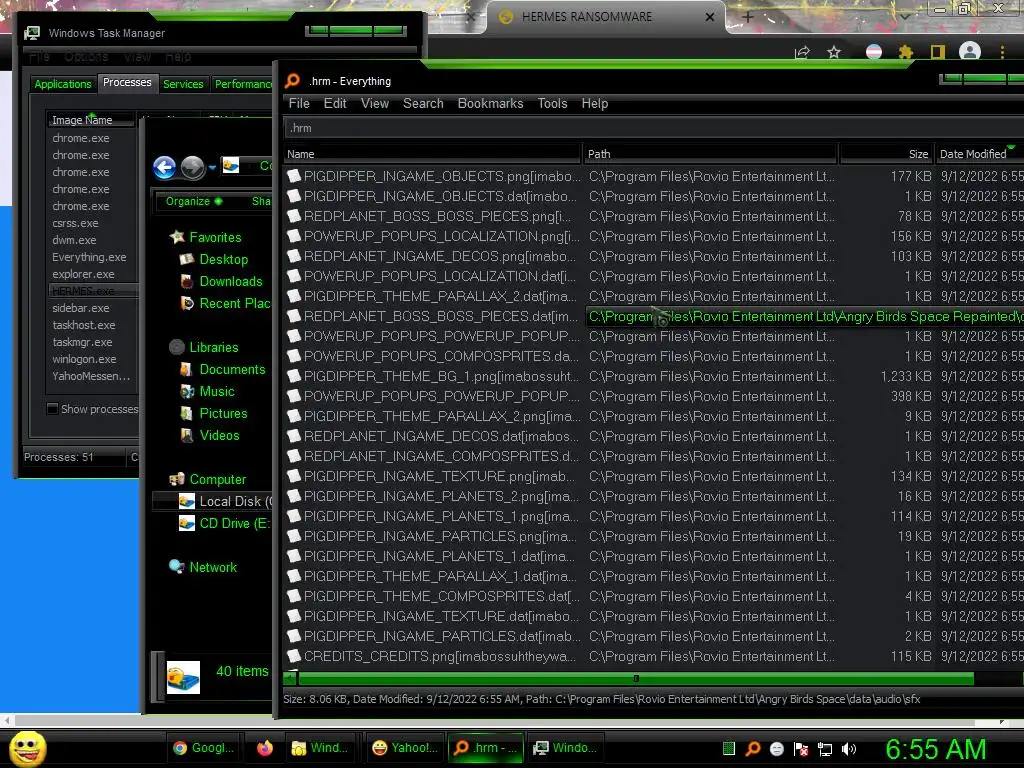Select PIGDIPPER_INGAME_OBJECTS.png file icon
1024x768 pixels.
point(293,176)
